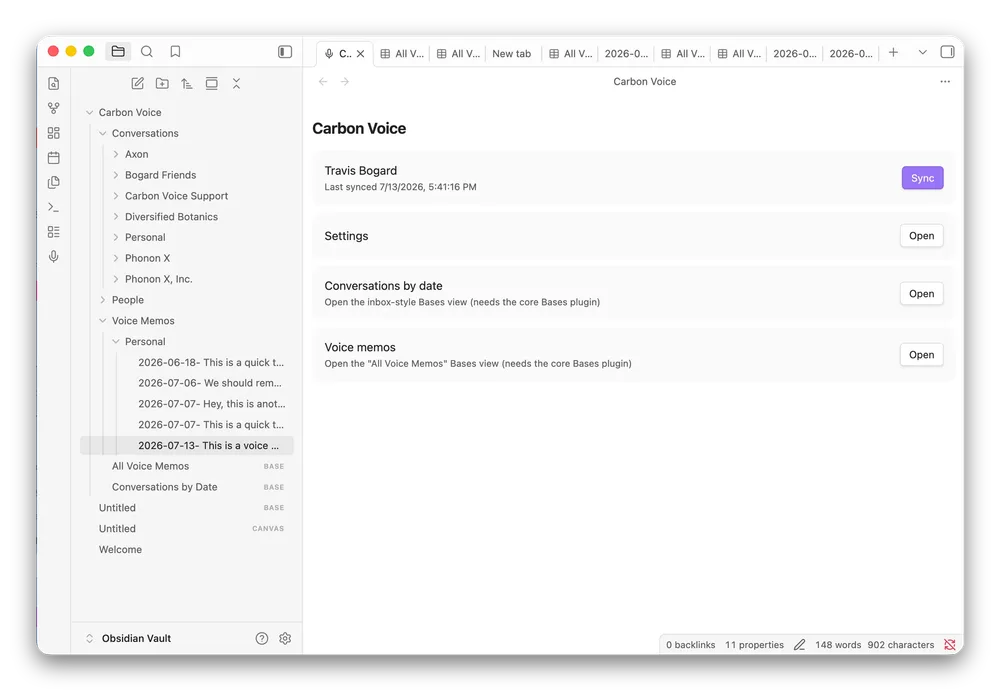The width and height of the screenshot is (1000, 691).
Task: Expand the Bogard Friends folder
Action: coord(116,175)
